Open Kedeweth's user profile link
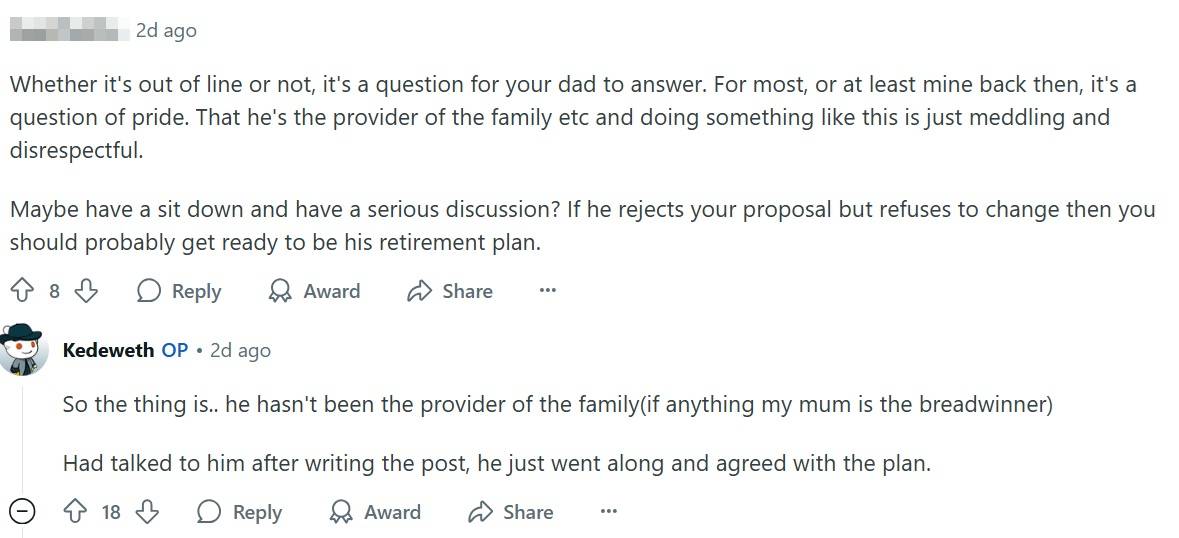The height and width of the screenshot is (538, 1179). point(108,350)
